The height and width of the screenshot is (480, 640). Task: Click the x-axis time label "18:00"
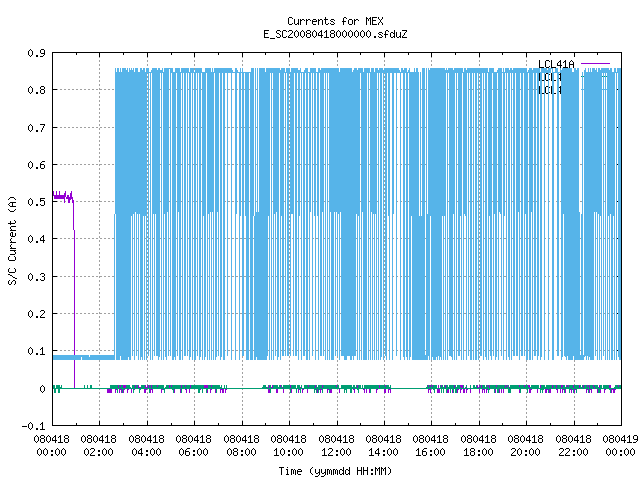click(478, 452)
